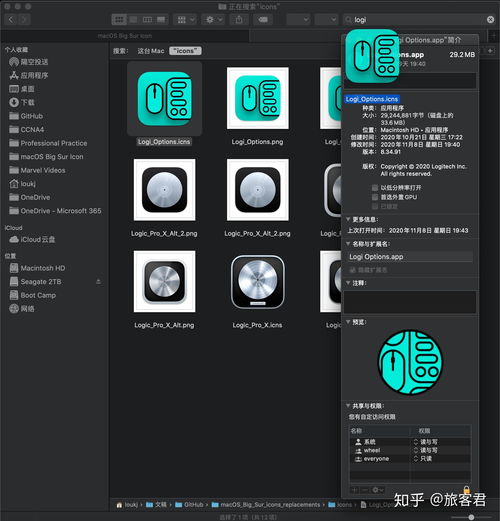
Task: Click the comments text area
Action: pos(410,302)
